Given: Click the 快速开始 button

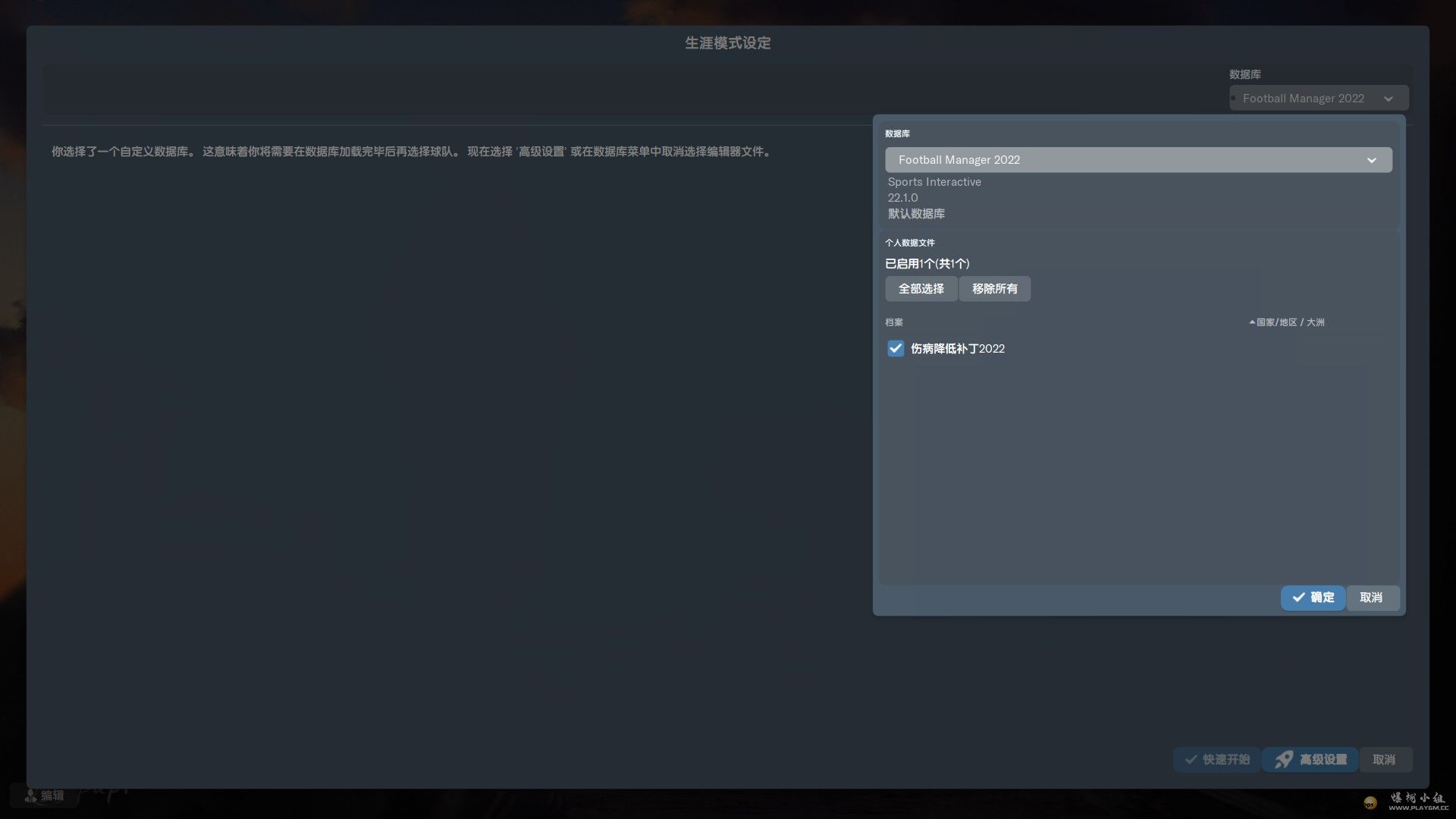Looking at the screenshot, I should coord(1217,760).
